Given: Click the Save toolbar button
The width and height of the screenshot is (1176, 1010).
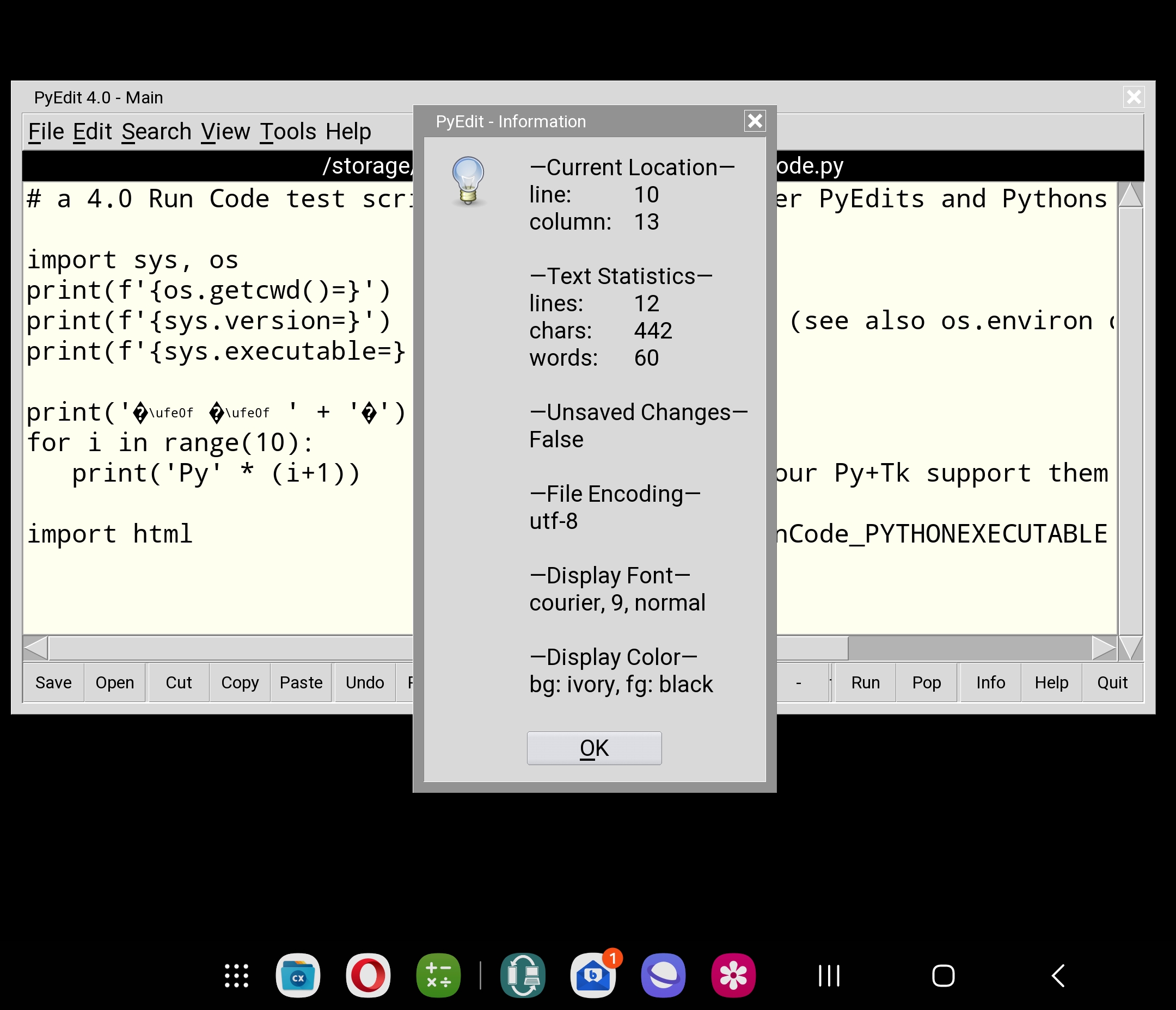Looking at the screenshot, I should pyautogui.click(x=53, y=682).
